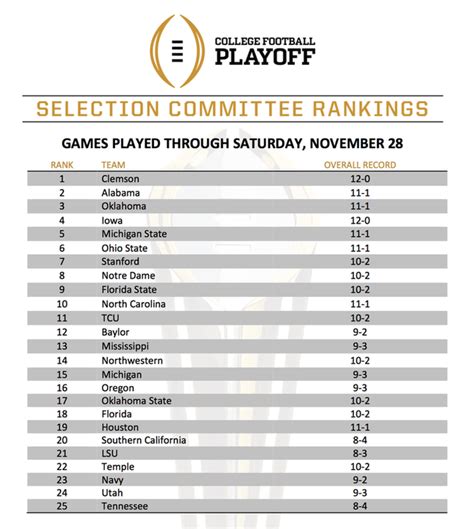Click the Northwestern team entry

click(132, 361)
